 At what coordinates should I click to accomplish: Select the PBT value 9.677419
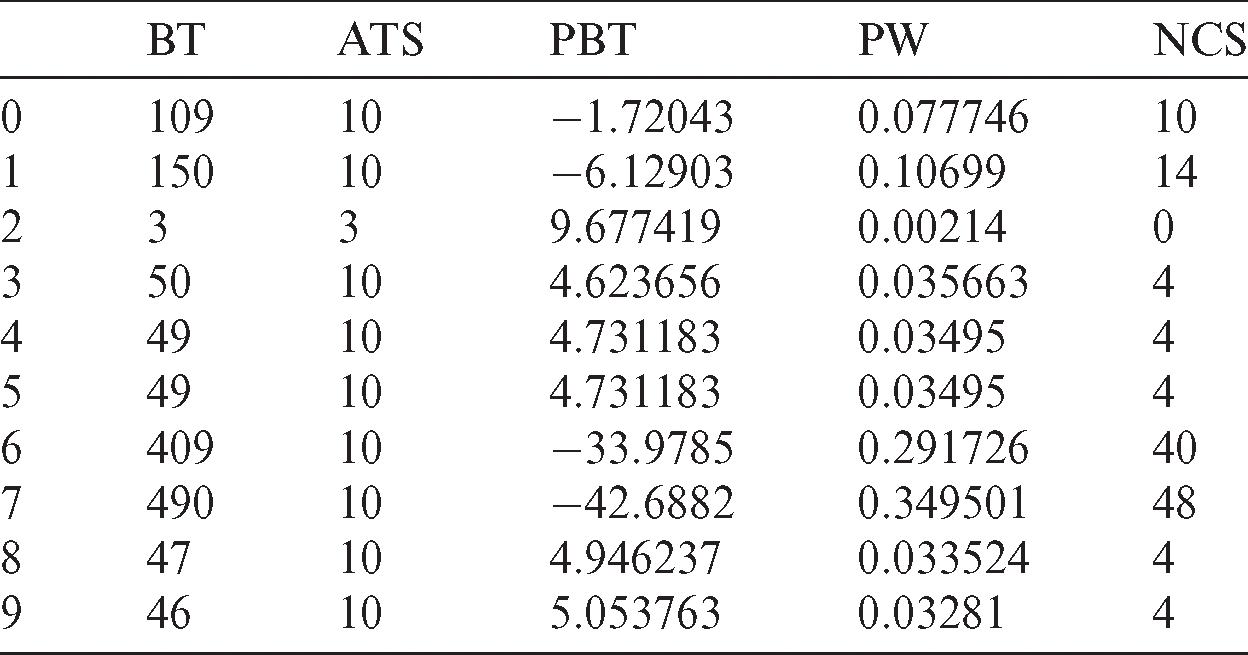[636, 229]
